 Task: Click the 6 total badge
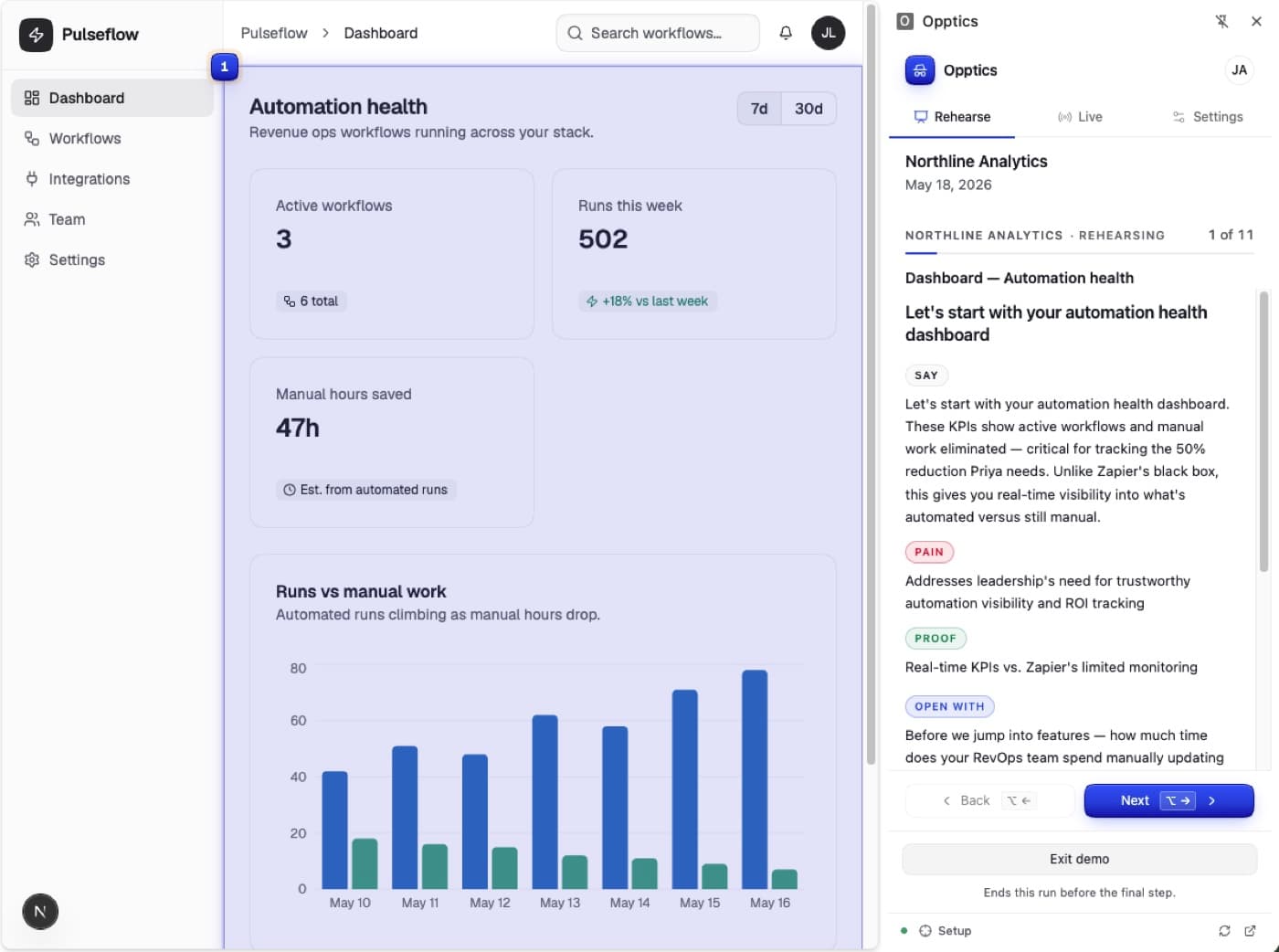312,301
